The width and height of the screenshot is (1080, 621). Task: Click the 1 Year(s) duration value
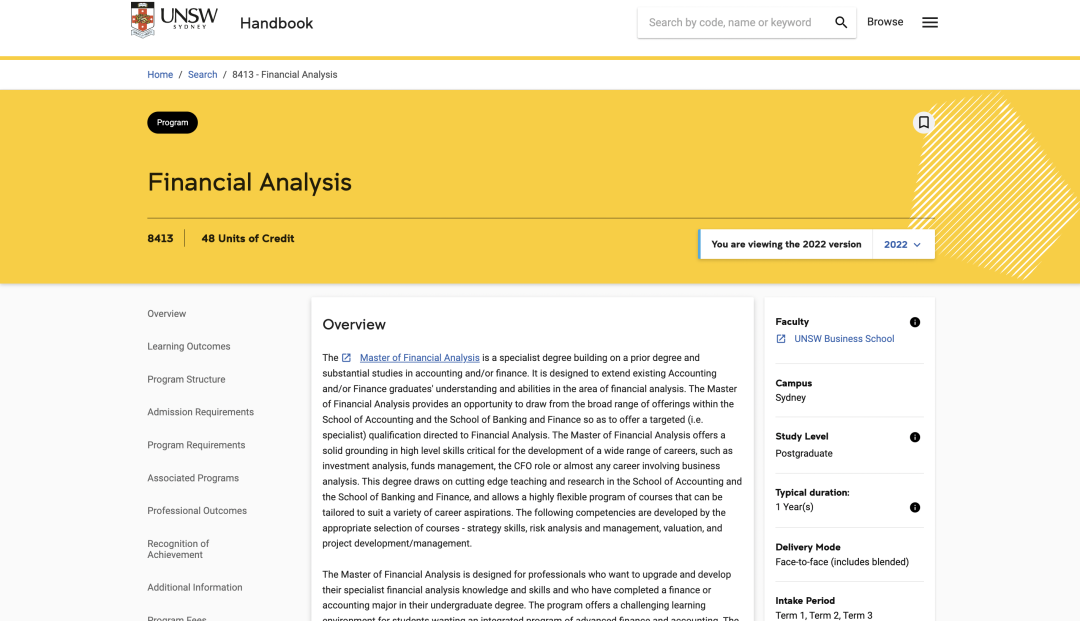click(794, 507)
